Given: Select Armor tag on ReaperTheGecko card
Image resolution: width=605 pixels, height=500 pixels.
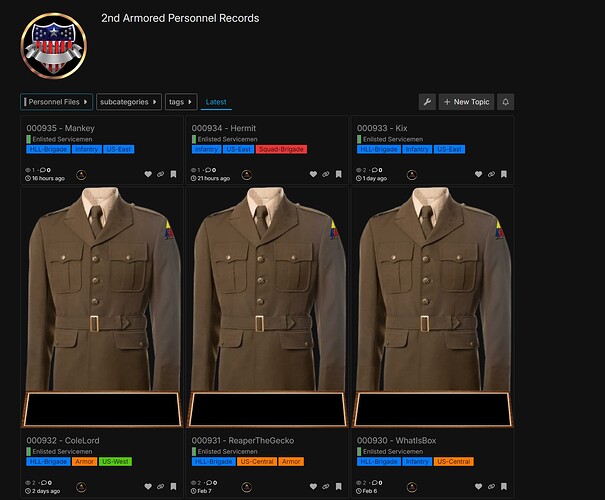Looking at the screenshot, I should click(x=291, y=461).
